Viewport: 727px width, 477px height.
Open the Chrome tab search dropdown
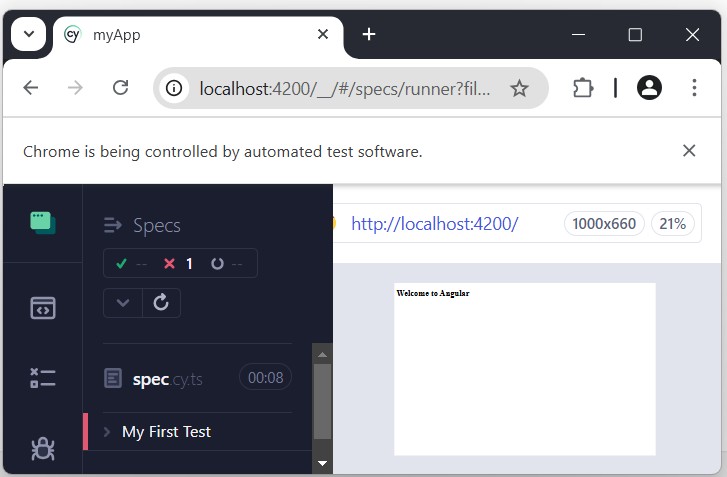pyautogui.click(x=28, y=34)
